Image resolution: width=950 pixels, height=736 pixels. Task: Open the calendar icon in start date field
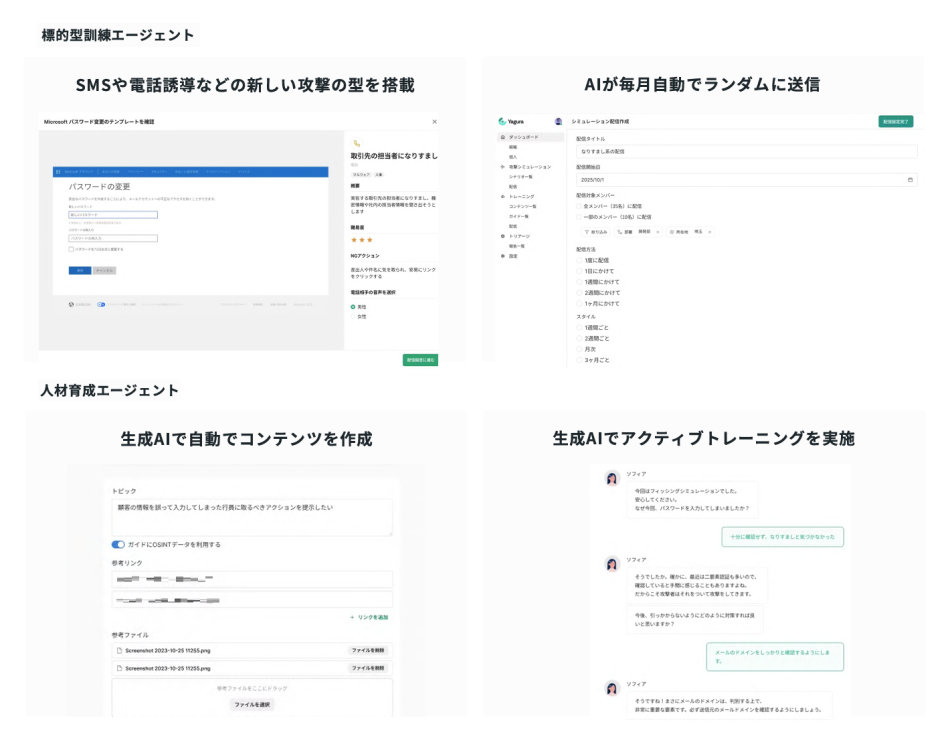(x=909, y=179)
